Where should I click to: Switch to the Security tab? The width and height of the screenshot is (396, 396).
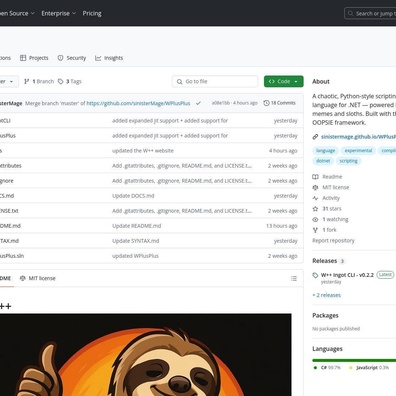click(72, 58)
